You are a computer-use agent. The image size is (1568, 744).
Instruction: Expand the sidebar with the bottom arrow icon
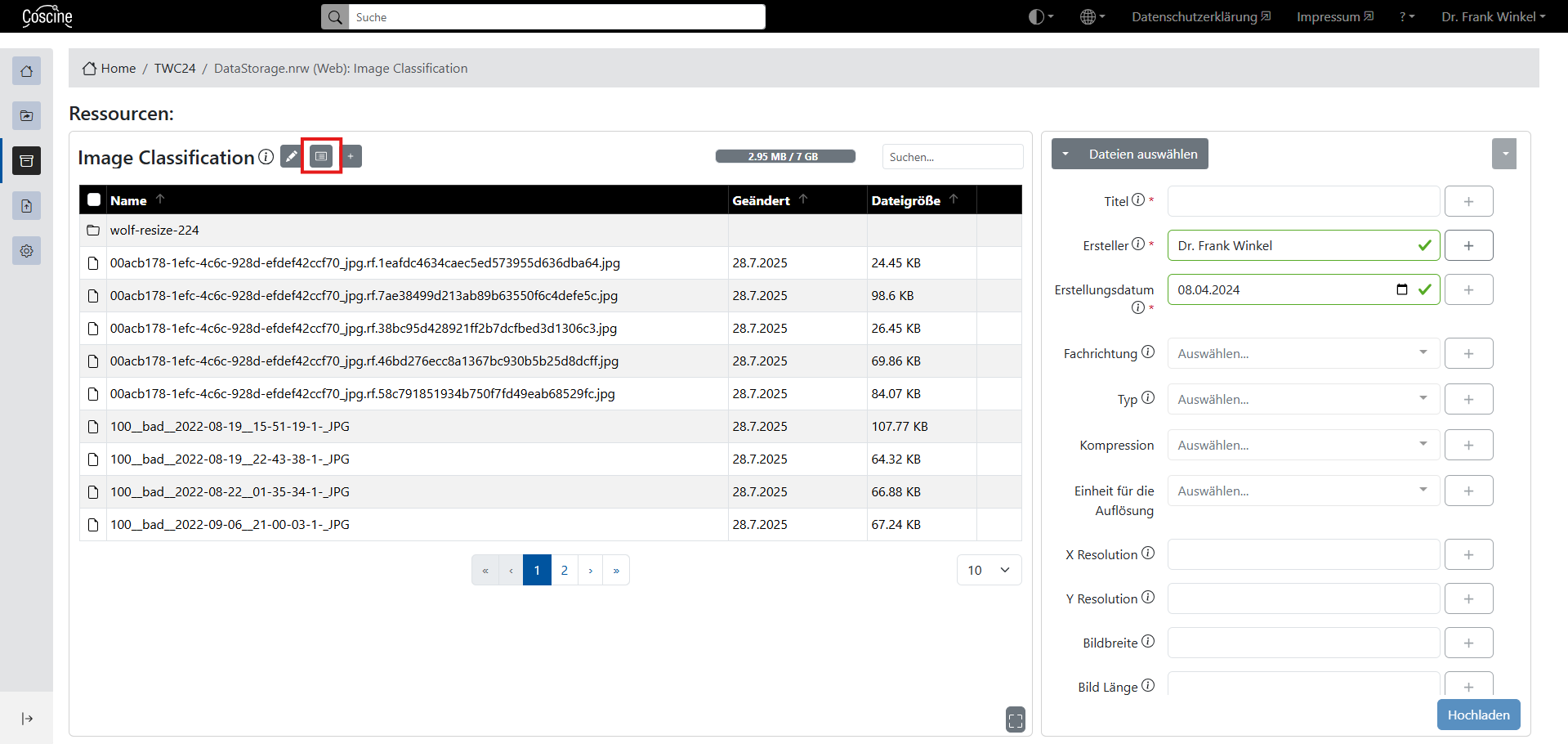pos(27,719)
